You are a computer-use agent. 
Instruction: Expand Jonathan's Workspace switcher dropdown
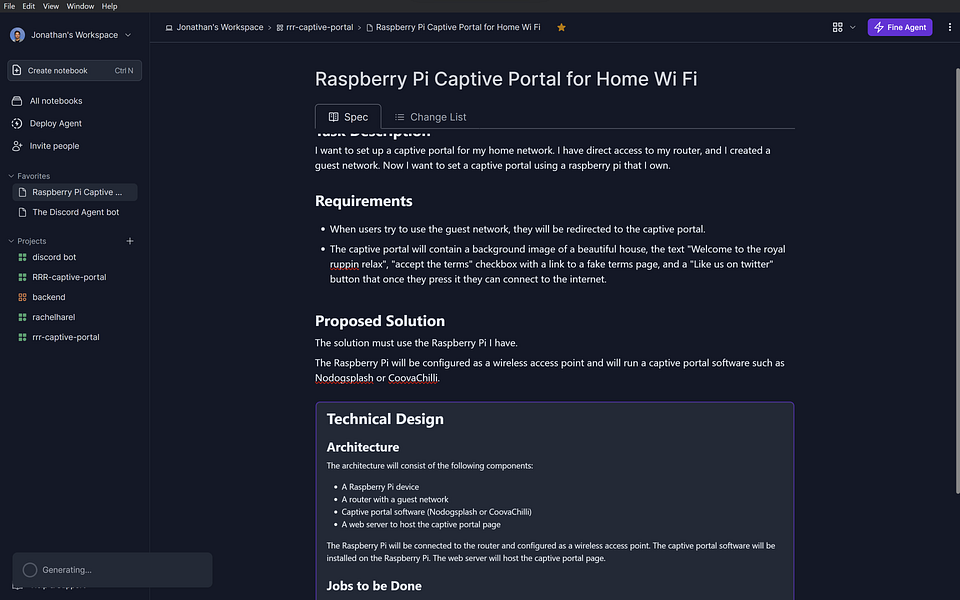[128, 35]
